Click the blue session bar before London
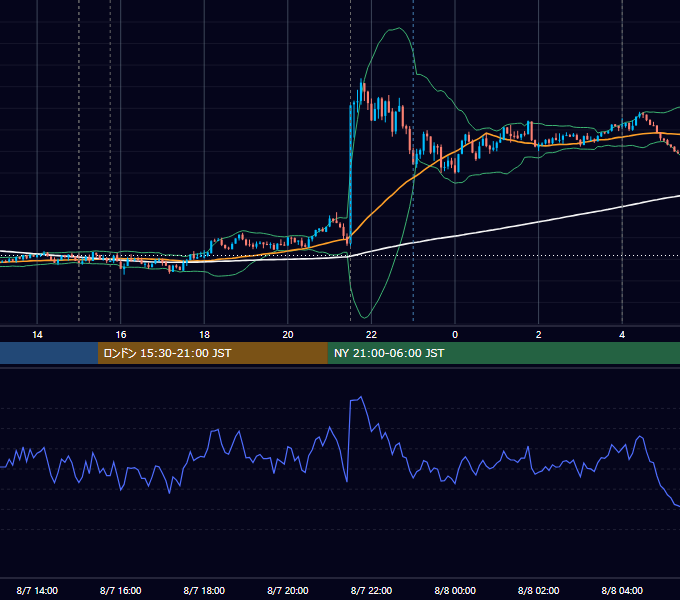This screenshot has width=680, height=600. (49, 353)
